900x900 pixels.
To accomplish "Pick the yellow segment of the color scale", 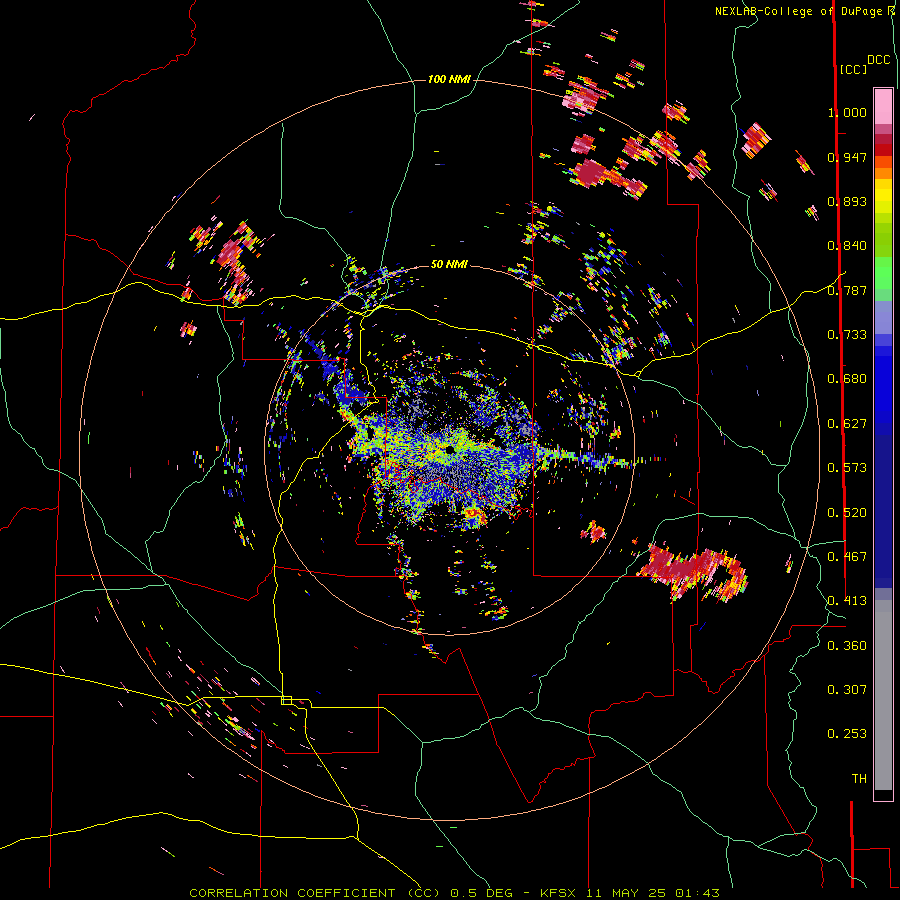I will (883, 196).
